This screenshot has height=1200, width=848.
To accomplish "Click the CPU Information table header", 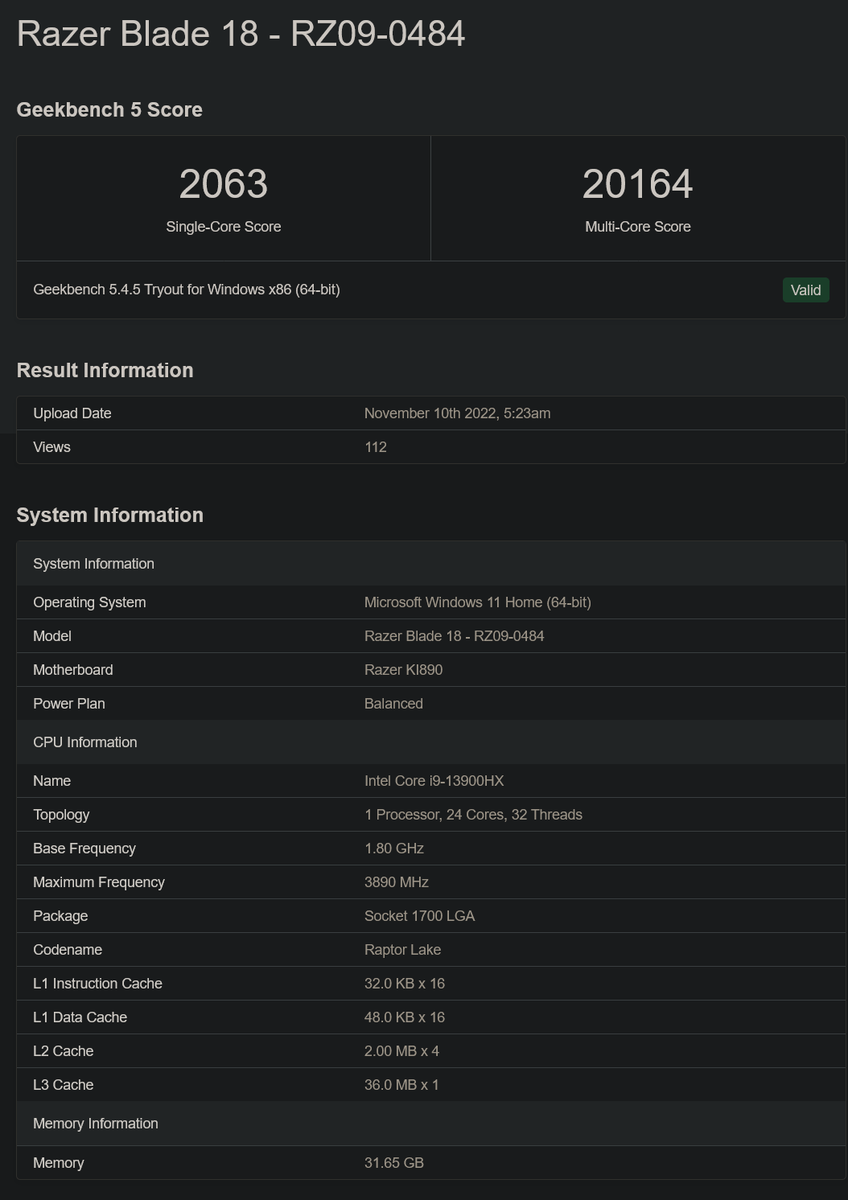I will point(85,742).
